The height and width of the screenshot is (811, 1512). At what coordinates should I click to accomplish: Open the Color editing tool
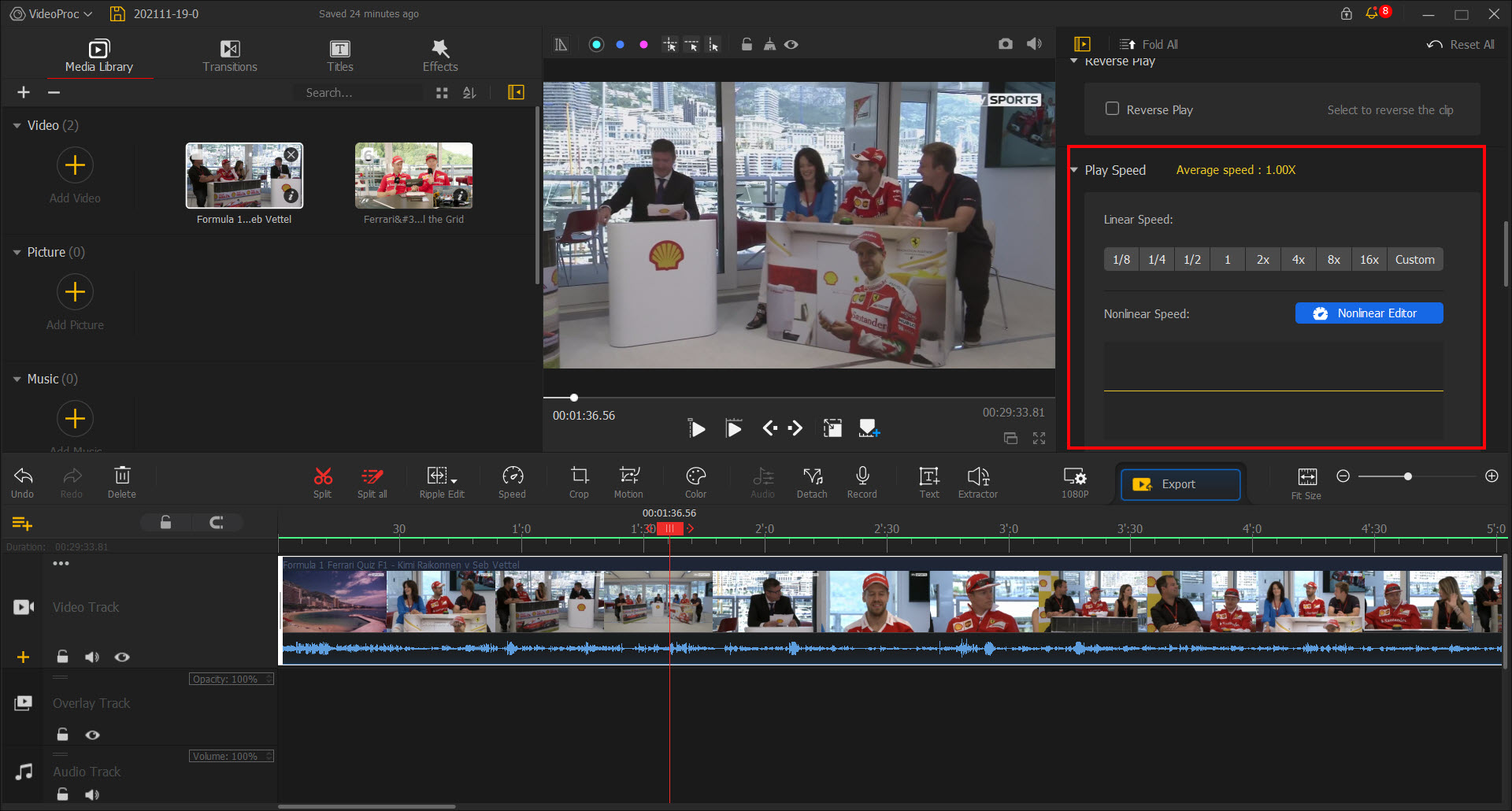click(695, 481)
